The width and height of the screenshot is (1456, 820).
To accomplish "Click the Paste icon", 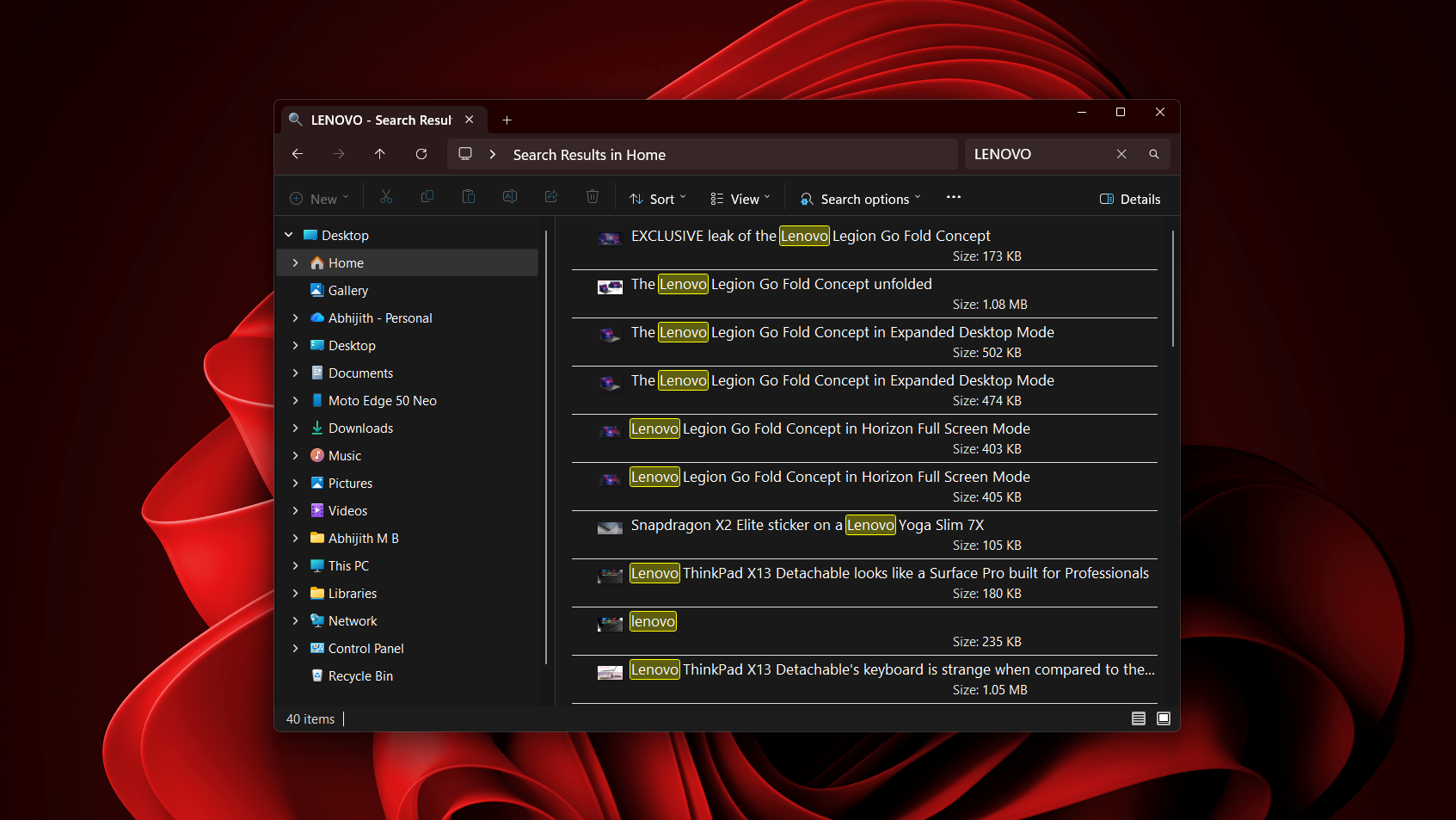I will [469, 196].
